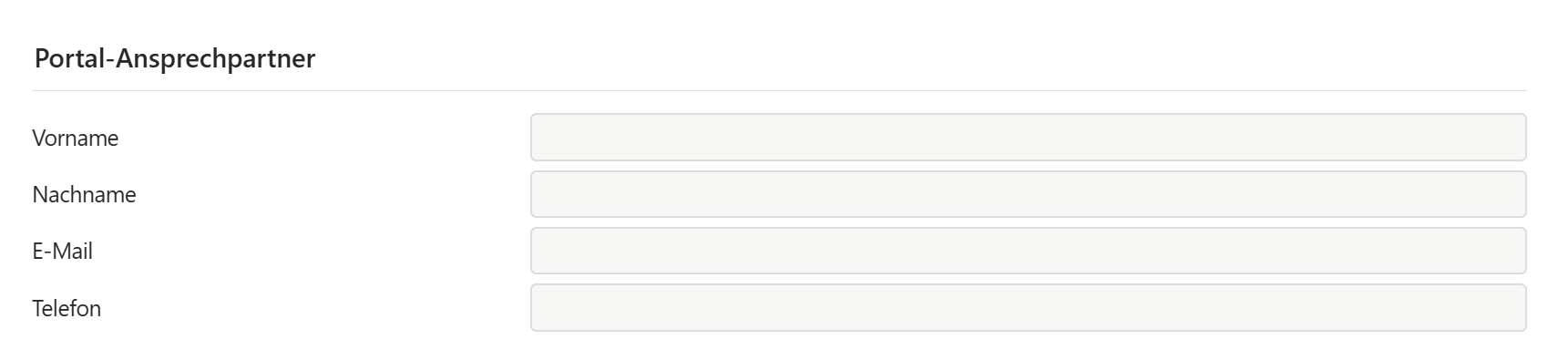Click inside the Telefon field
1568x350 pixels.
click(1028, 308)
